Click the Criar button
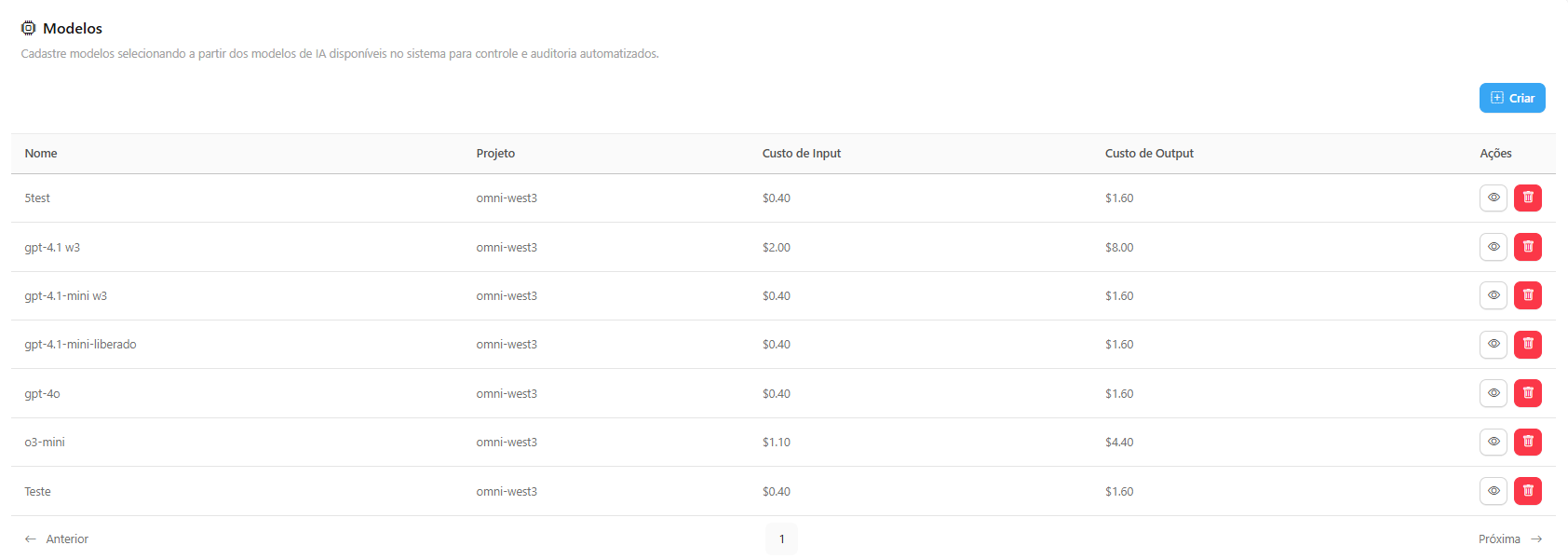 (1512, 98)
